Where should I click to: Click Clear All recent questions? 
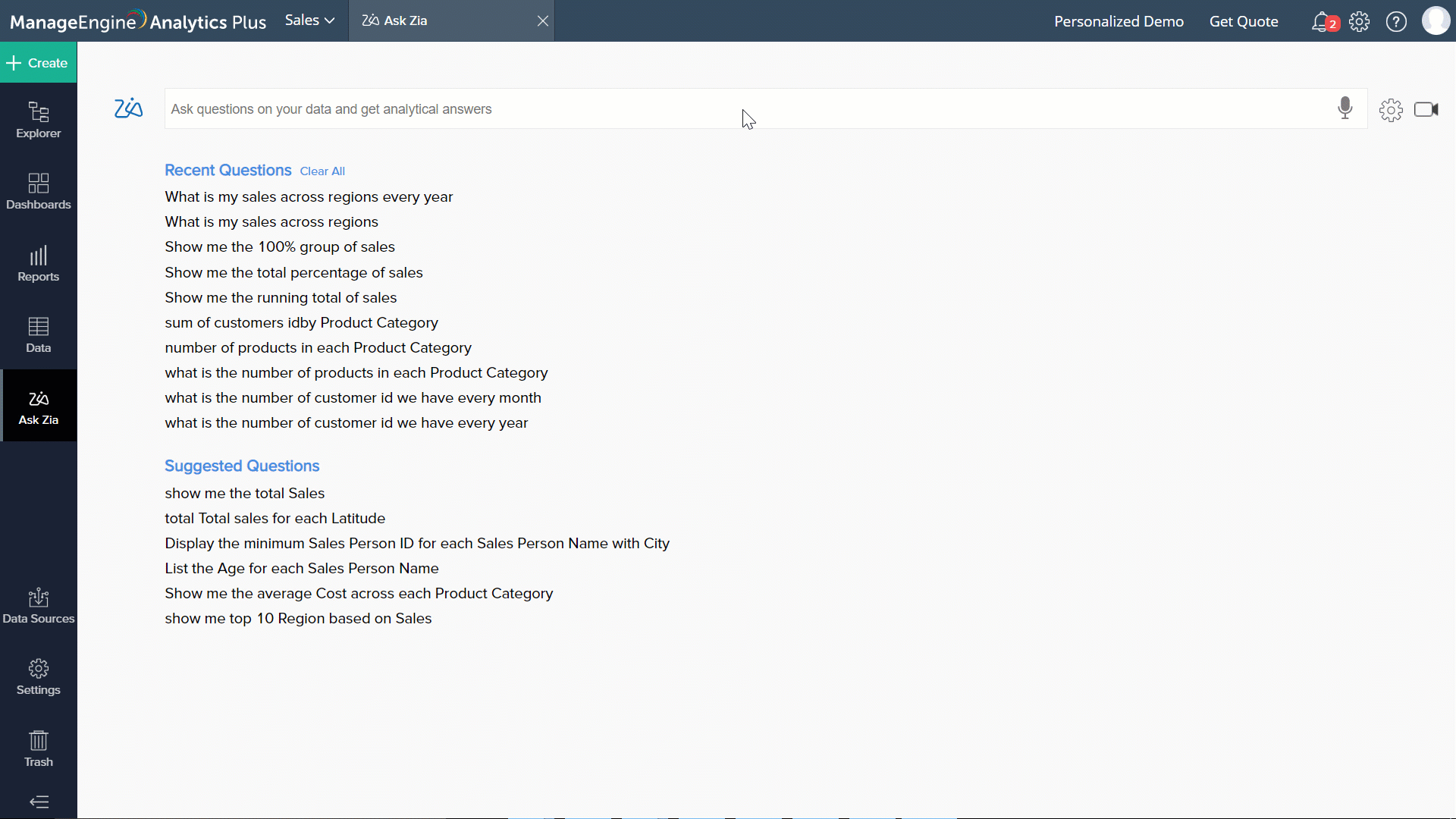click(x=322, y=171)
